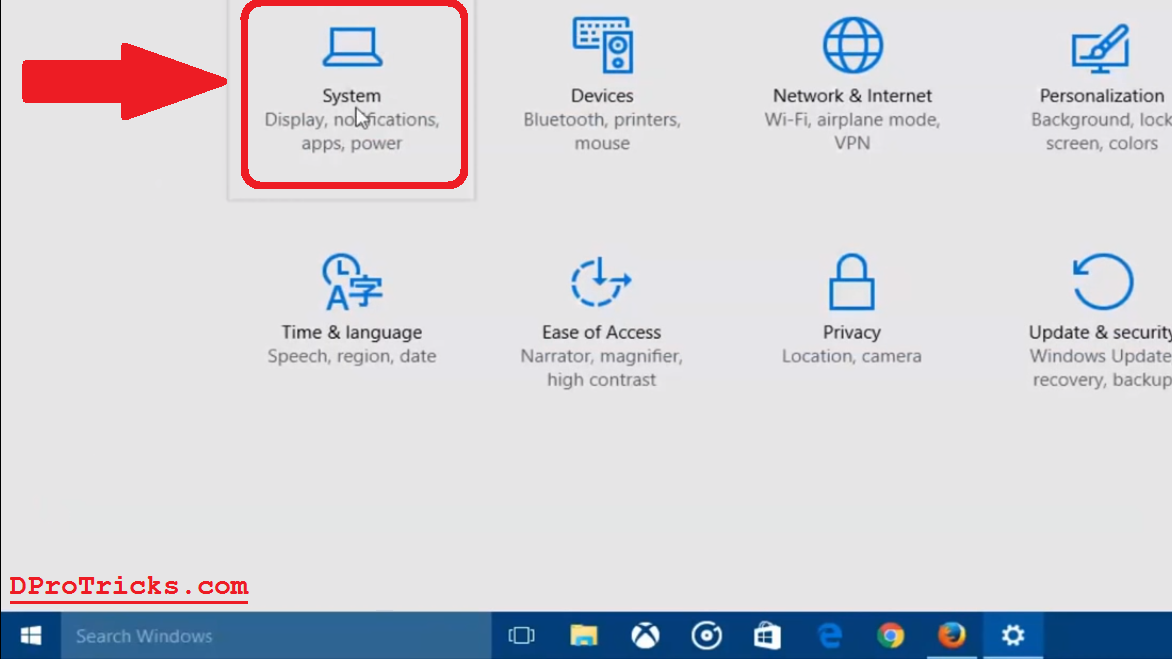Click 'Background, lock screen, colors' description
This screenshot has height=659, width=1172.
[x=1101, y=131]
